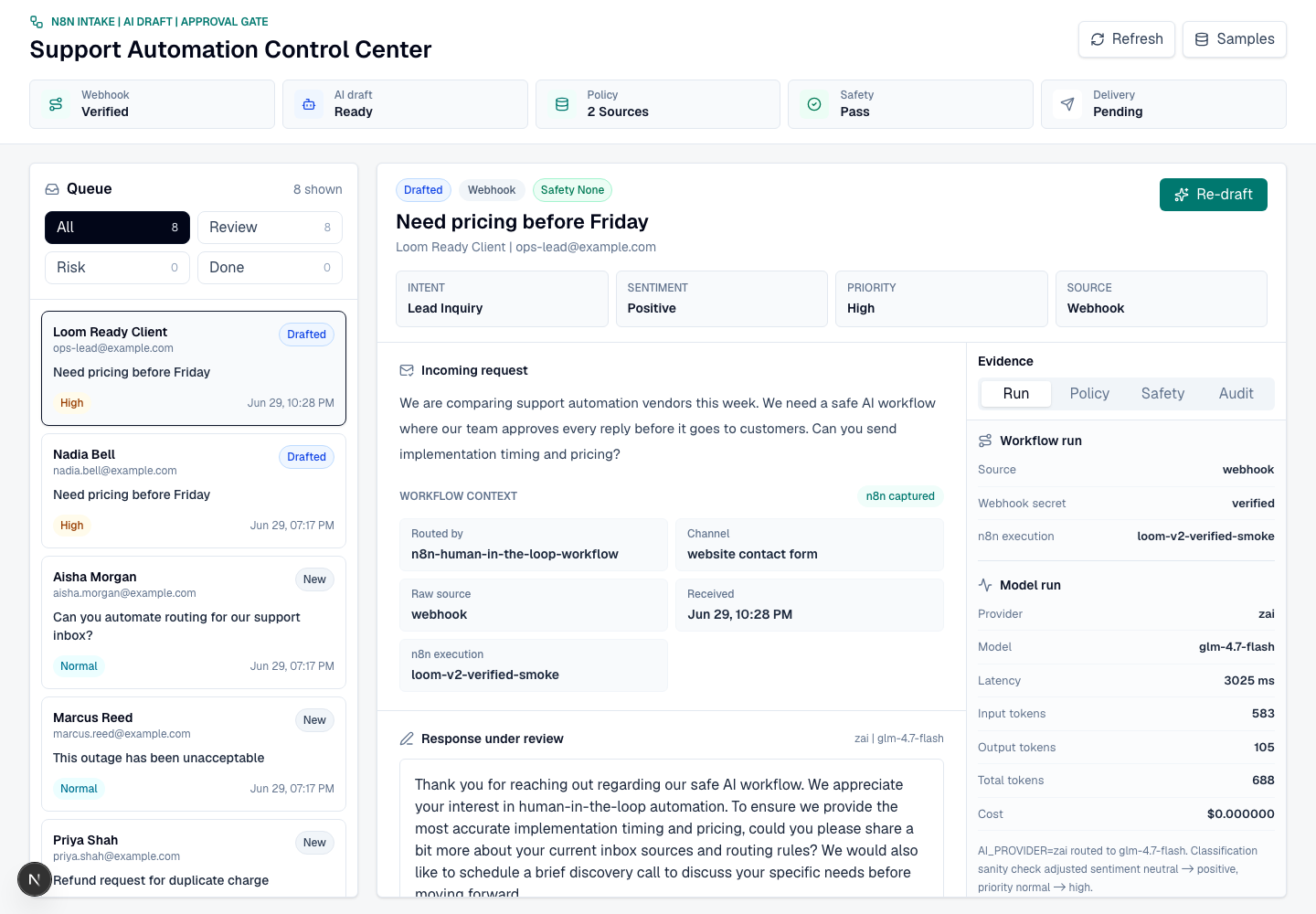Click the New badge on Marcus Reed card
This screenshot has height=914, width=1316.
[314, 720]
